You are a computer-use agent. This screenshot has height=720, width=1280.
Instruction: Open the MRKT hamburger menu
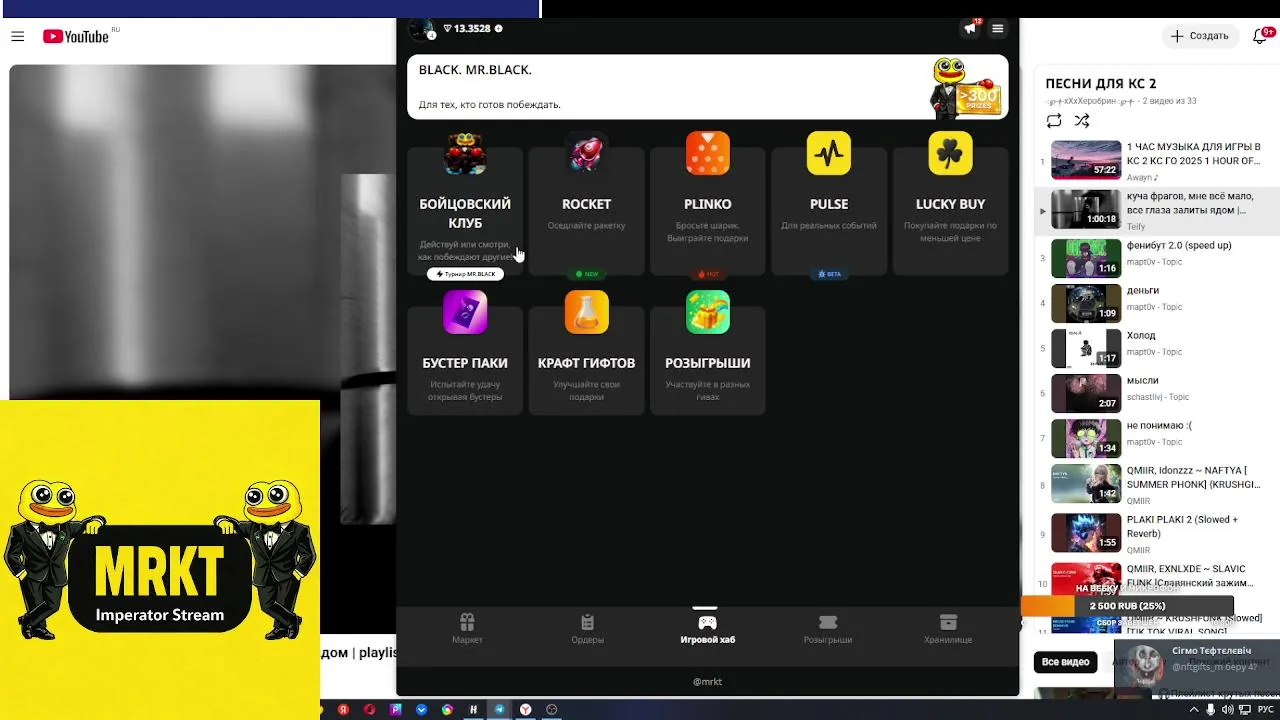tap(997, 28)
